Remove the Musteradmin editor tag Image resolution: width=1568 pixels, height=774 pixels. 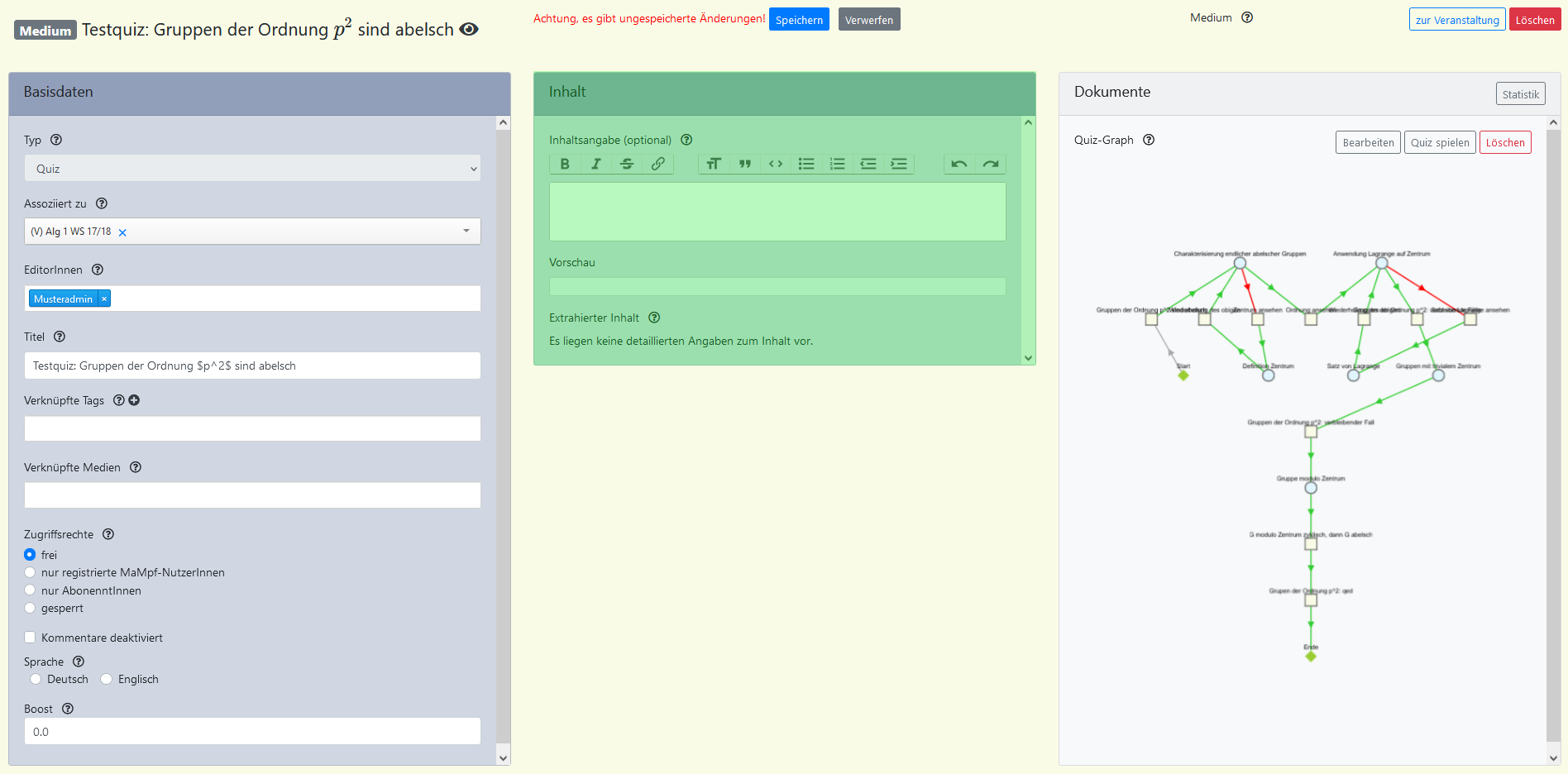tap(104, 299)
